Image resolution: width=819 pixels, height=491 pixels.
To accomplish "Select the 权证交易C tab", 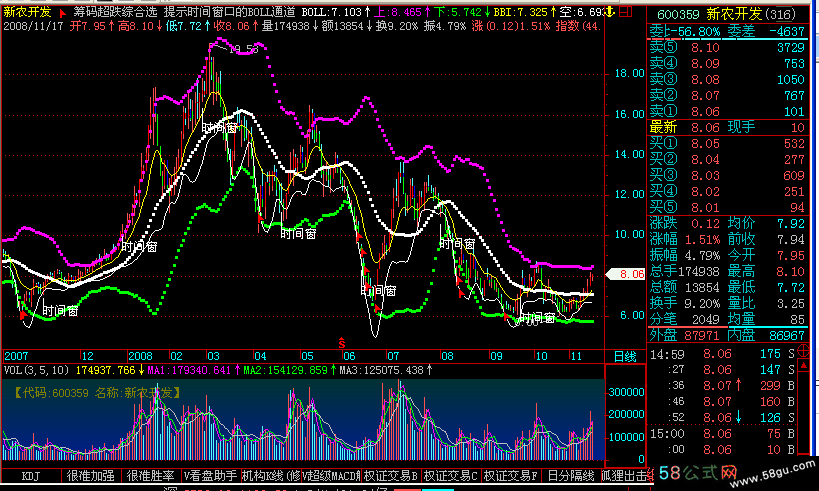I will point(450,476).
